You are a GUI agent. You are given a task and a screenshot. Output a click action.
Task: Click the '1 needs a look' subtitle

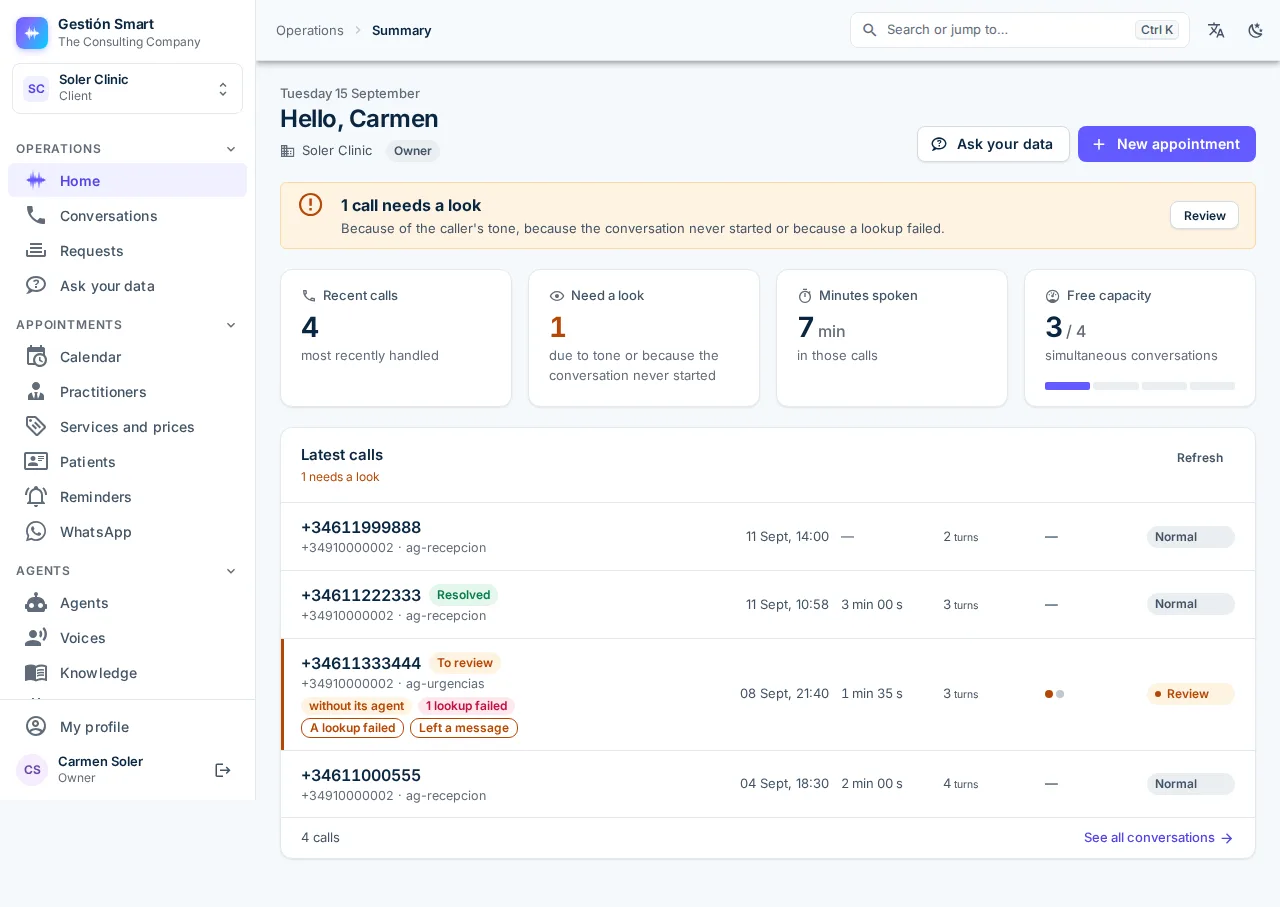coord(340,477)
